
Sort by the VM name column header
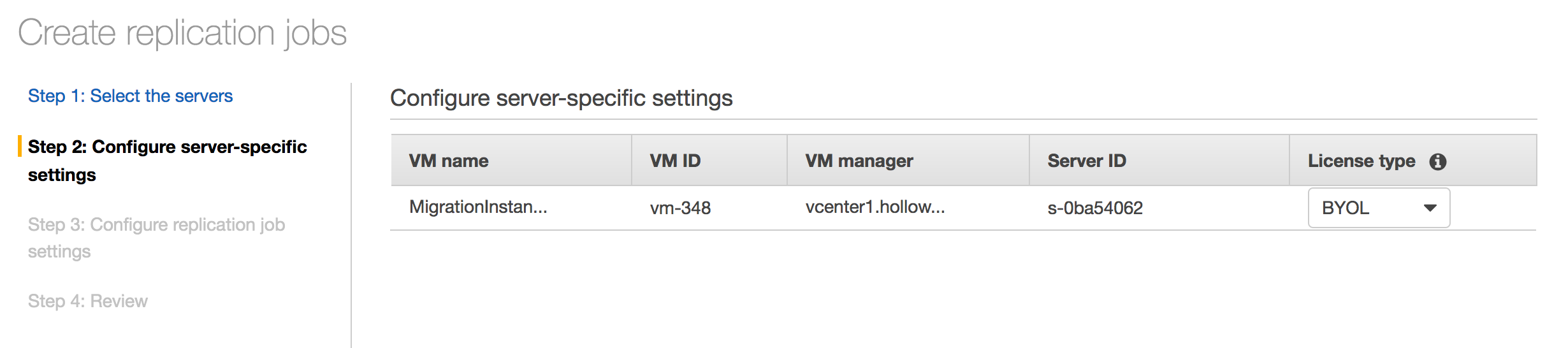point(449,161)
